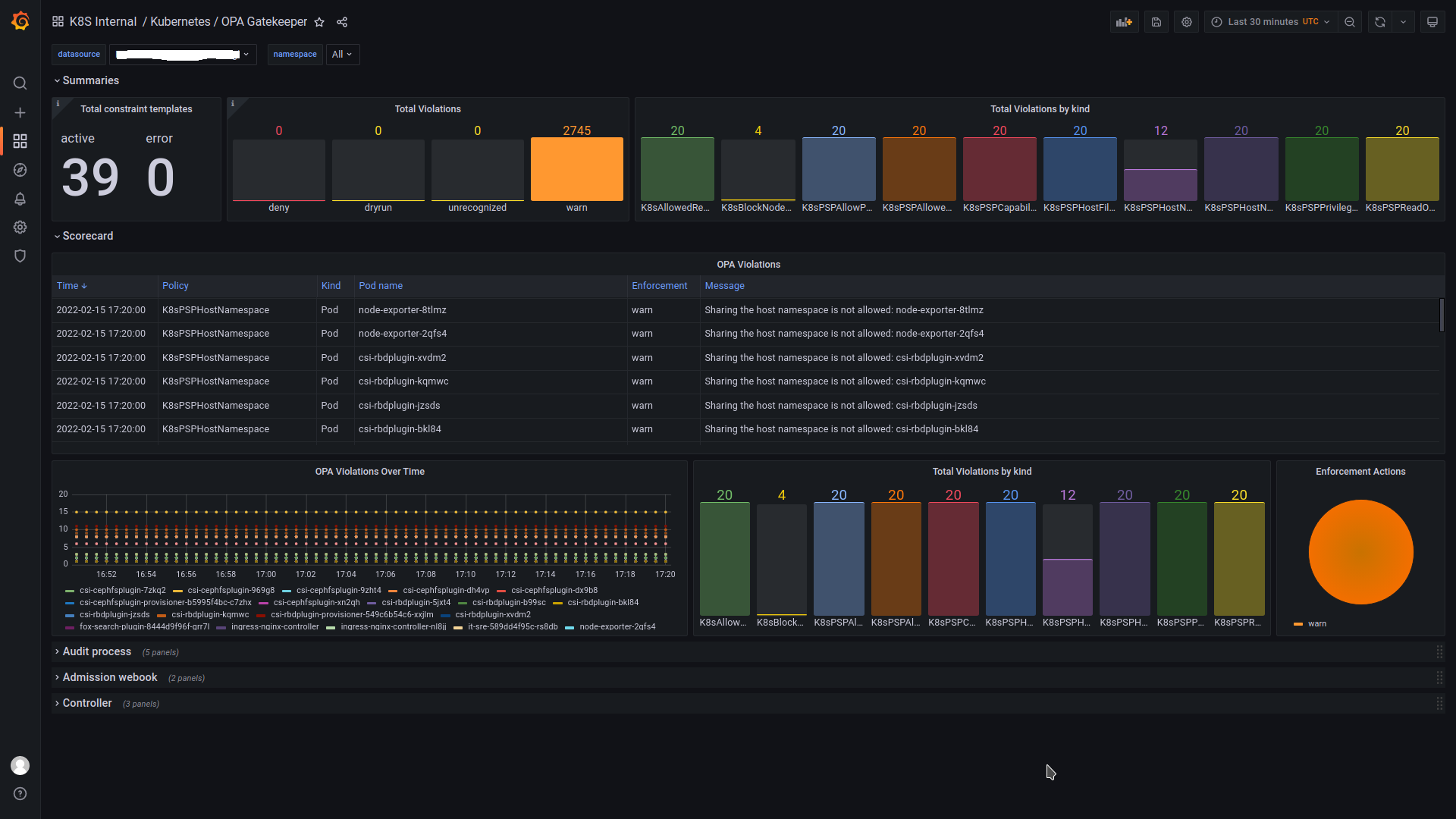Open the namespace All dropdown
The width and height of the screenshot is (1456, 819).
(342, 54)
